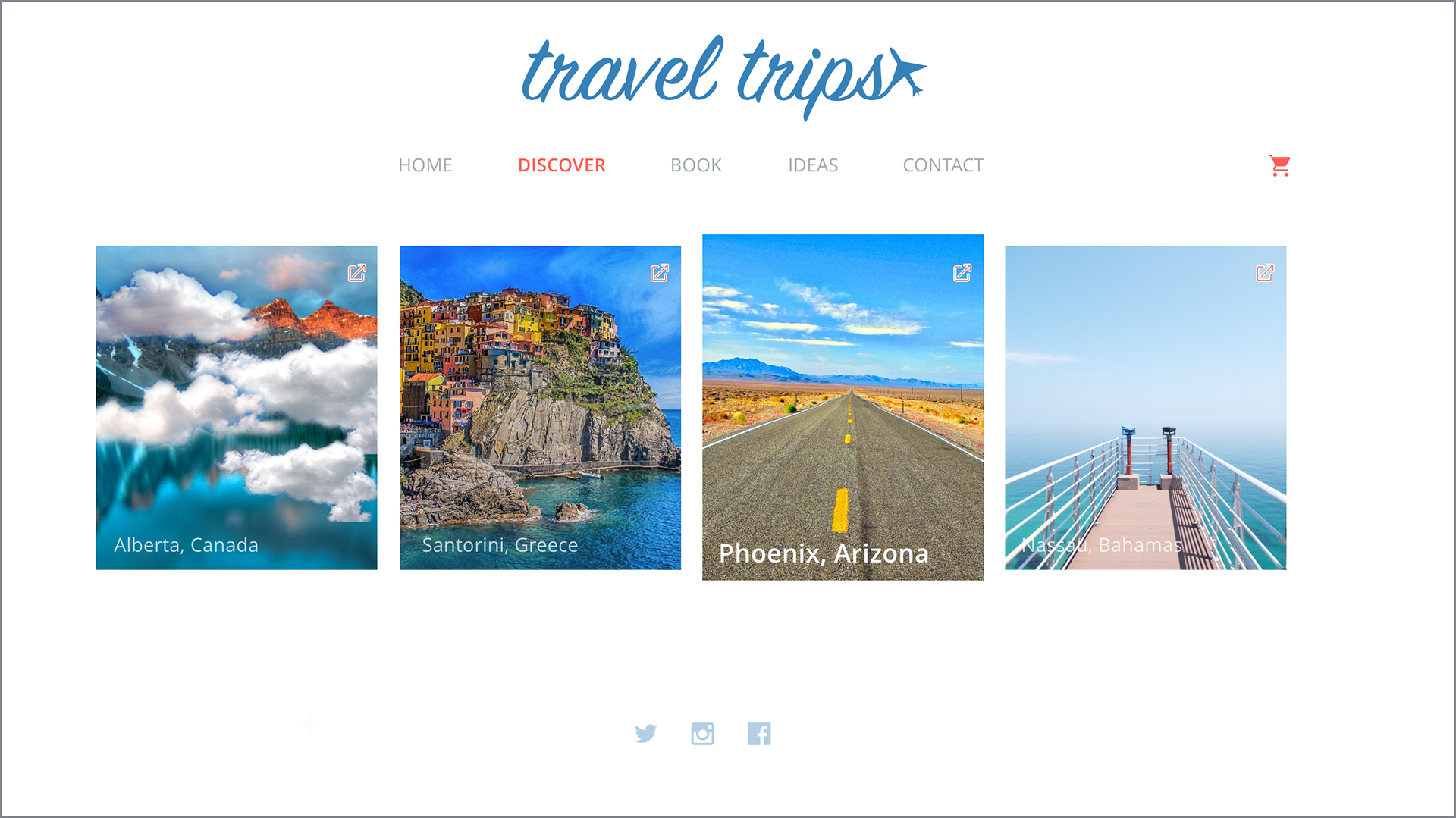Go to the HOME menu item
Viewport: 1456px width, 818px height.
[x=425, y=165]
